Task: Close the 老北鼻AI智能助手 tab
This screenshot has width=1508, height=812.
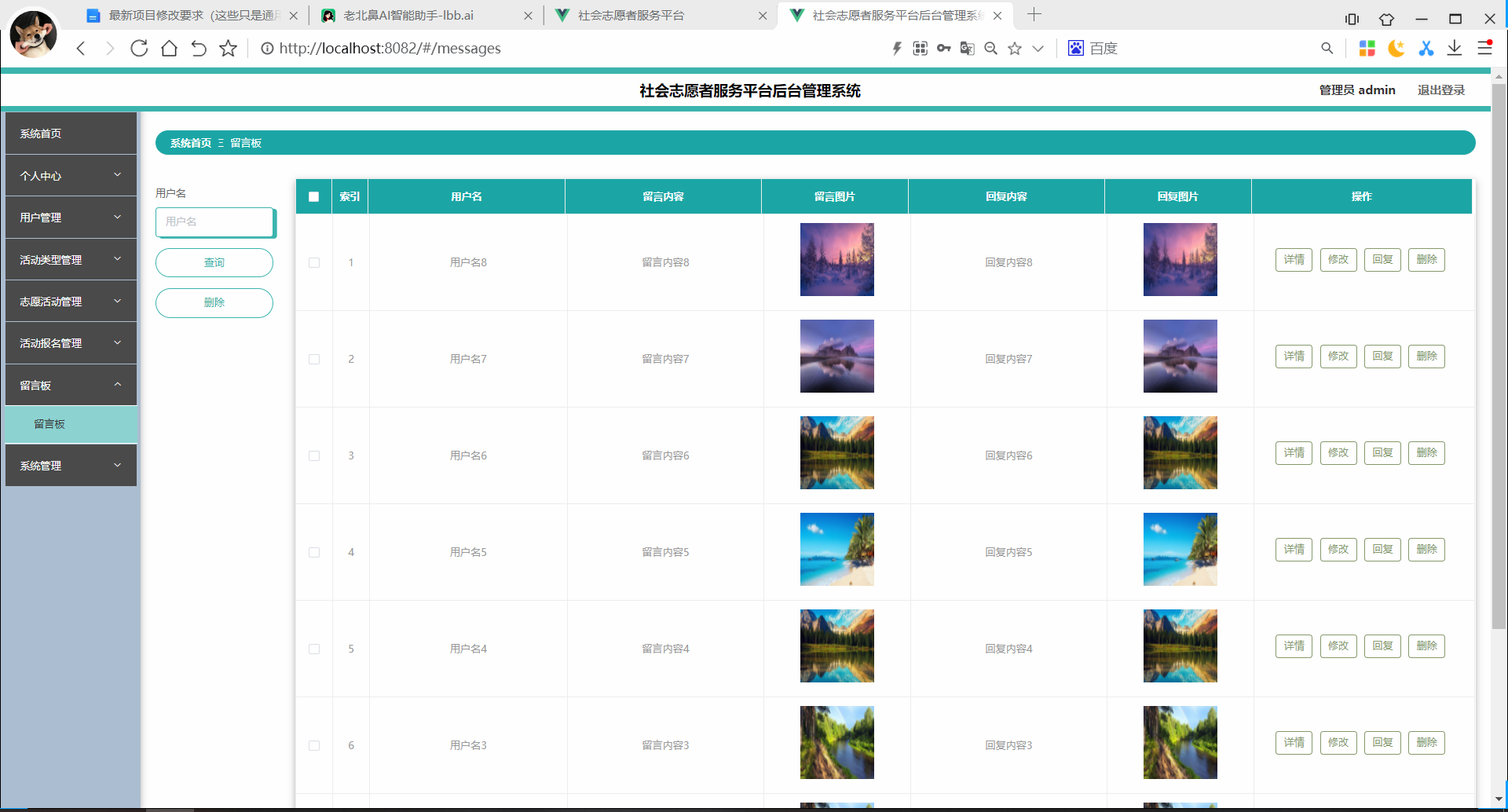Action: click(528, 16)
